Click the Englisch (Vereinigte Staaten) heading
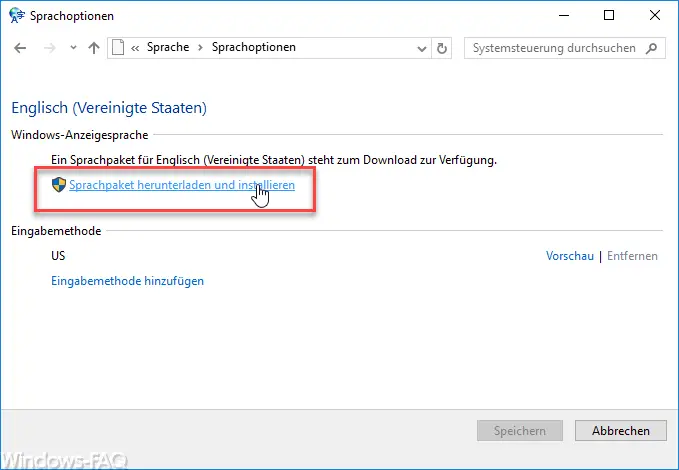This screenshot has width=679, height=470. click(109, 108)
